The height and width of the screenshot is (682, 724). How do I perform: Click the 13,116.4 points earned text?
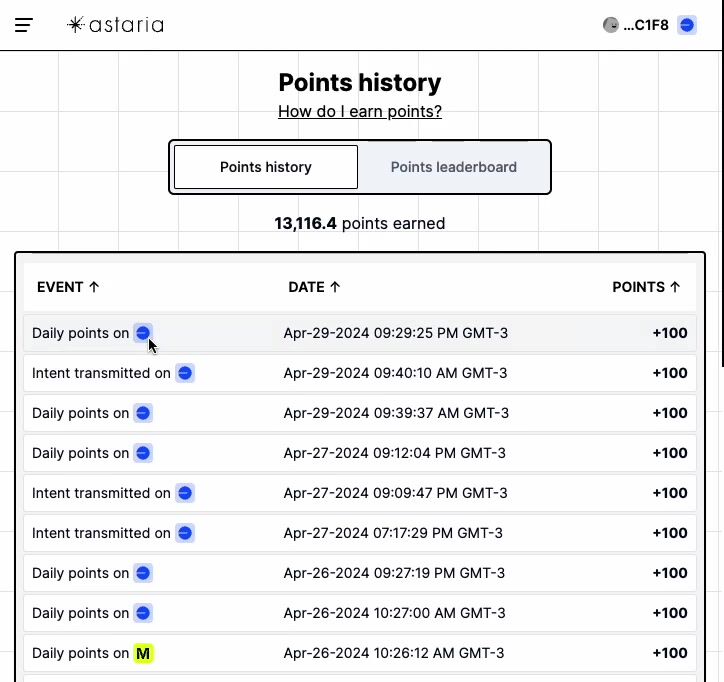pos(360,223)
